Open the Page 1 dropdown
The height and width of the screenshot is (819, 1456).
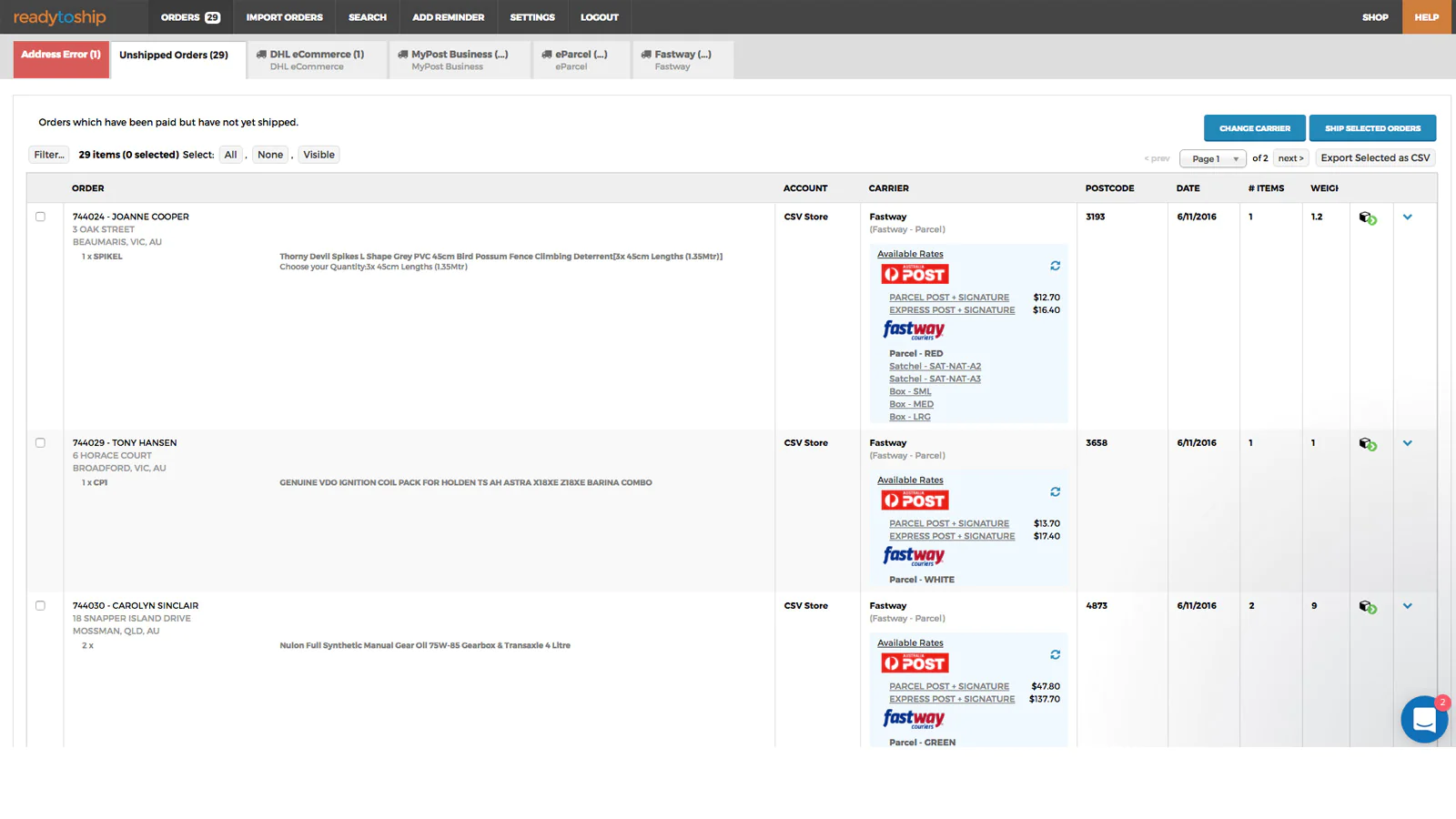pos(1212,158)
